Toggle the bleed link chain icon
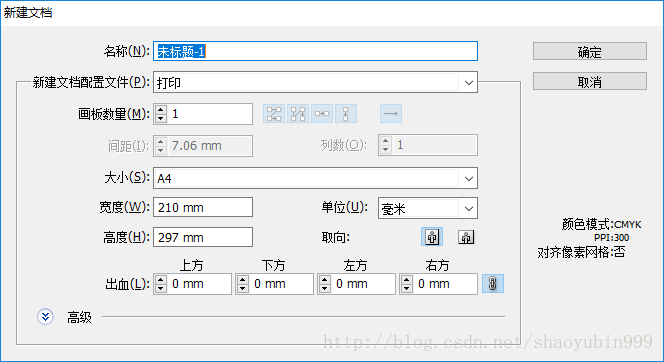664x362 pixels. 493,283
